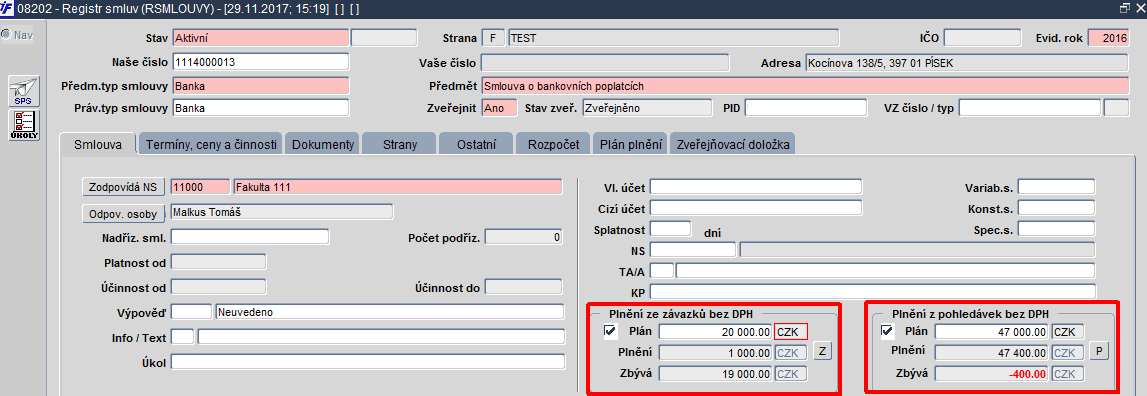This screenshot has height=396, width=1147.
Task: Restore the form window in the title bar
Action: [x=1125, y=8]
